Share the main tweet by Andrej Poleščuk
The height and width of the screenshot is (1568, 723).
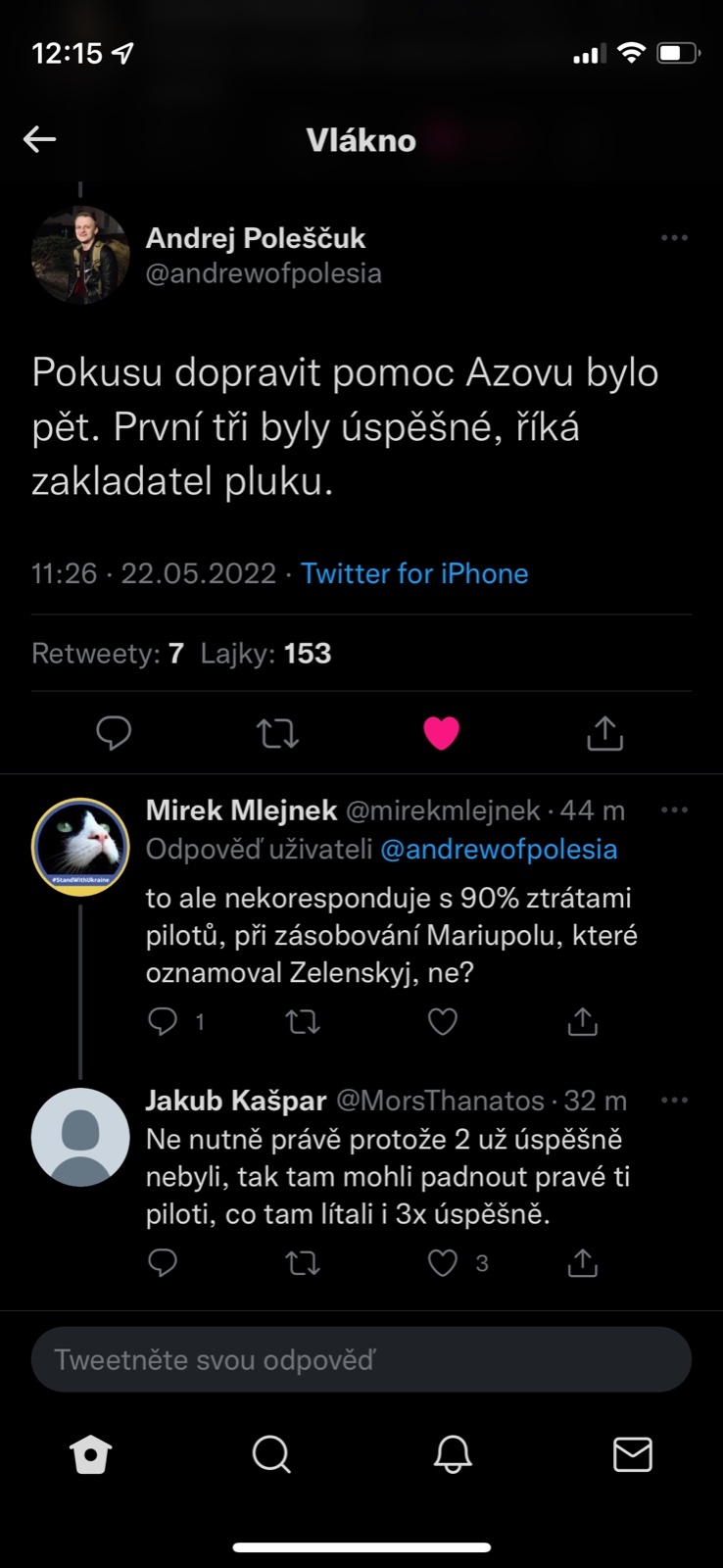pos(604,732)
